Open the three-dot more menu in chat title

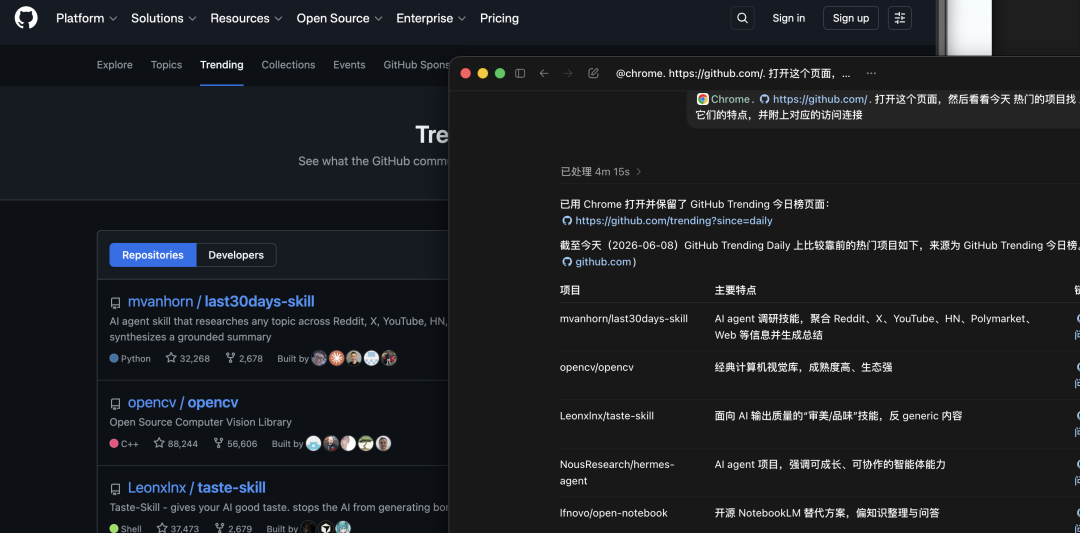point(871,73)
